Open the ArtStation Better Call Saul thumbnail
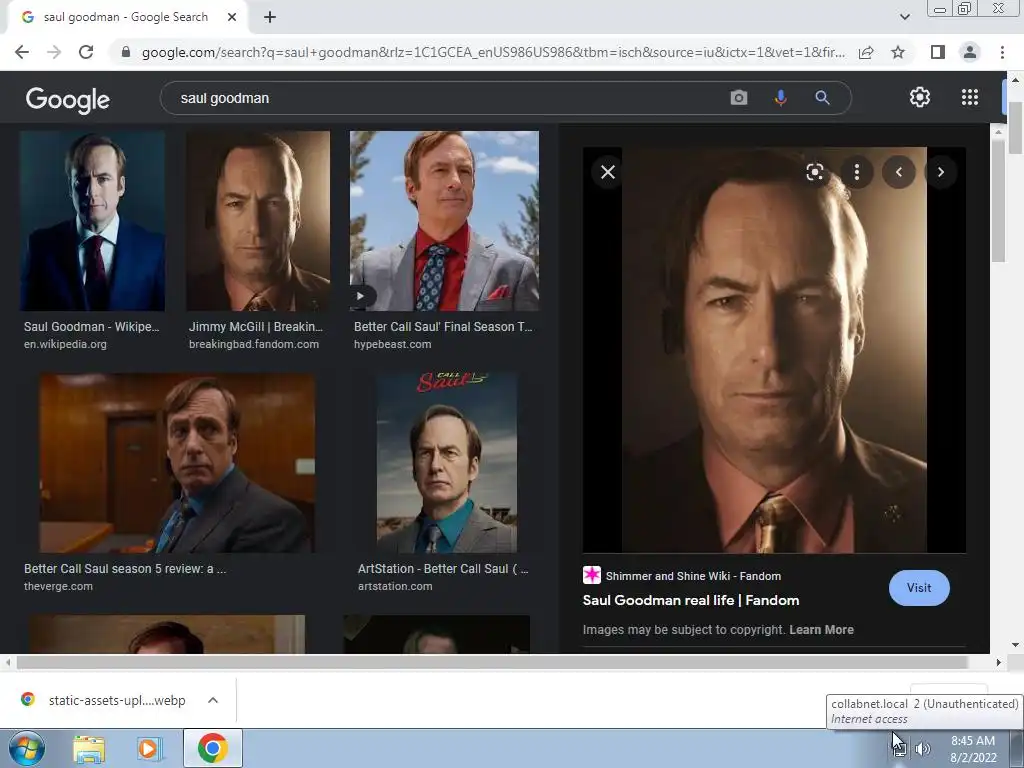The width and height of the screenshot is (1024, 768). pos(447,463)
